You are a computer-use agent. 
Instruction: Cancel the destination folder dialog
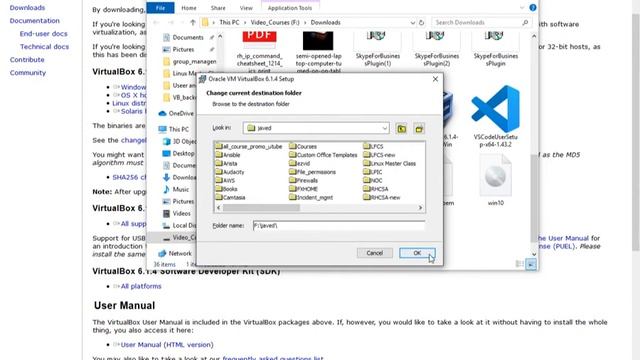tap(374, 253)
